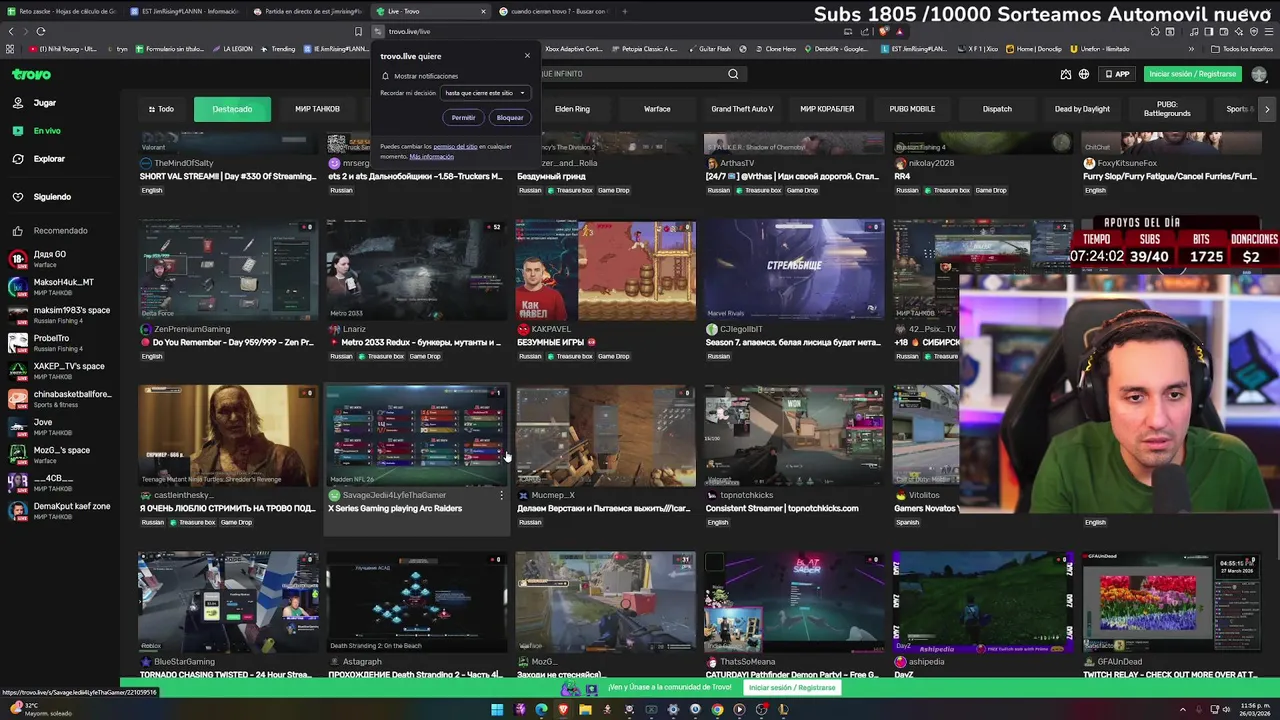Expand categories with the right arrow
1280x720 pixels.
1267,109
